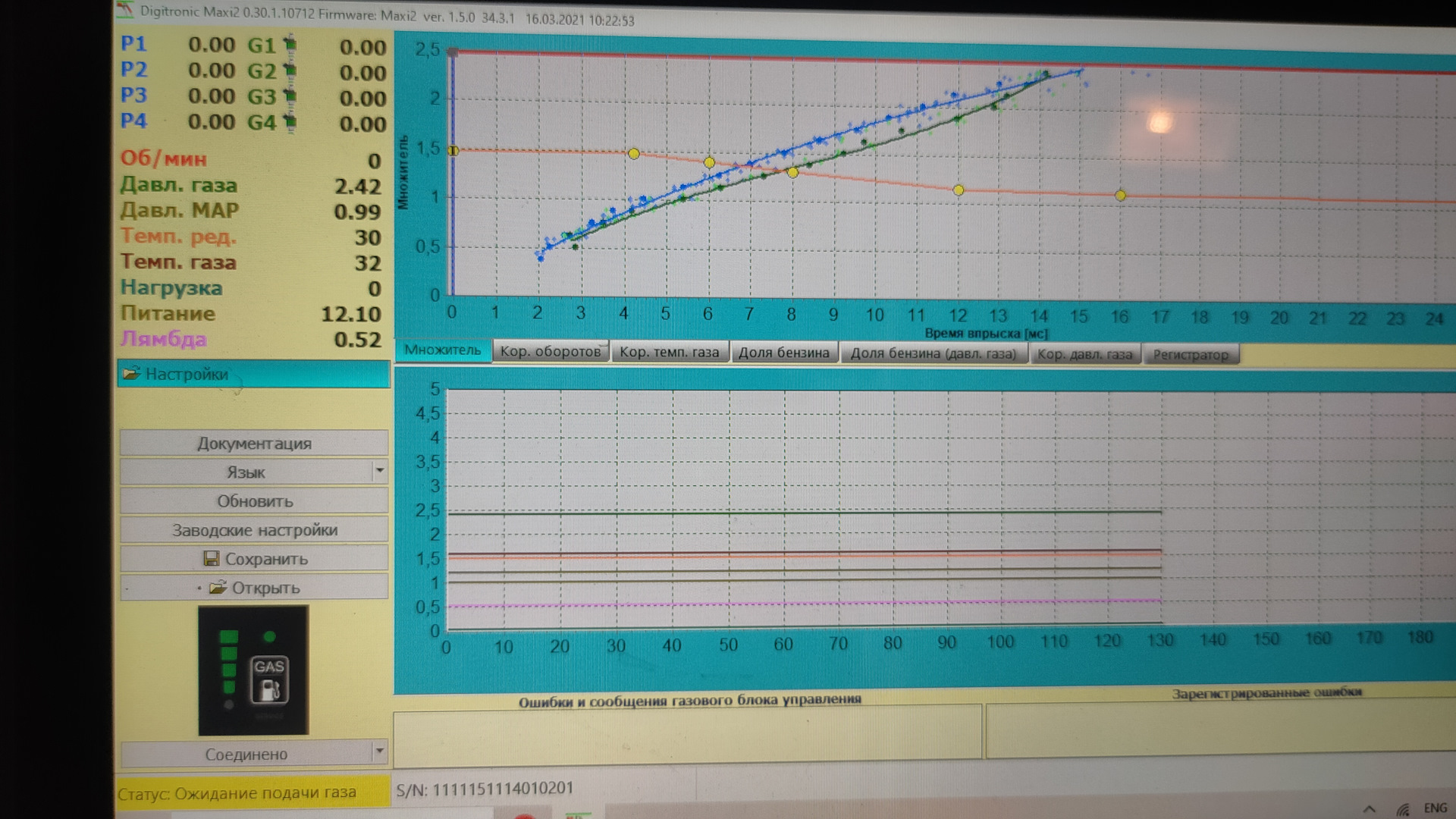Click the G4 gas injector icon

pyautogui.click(x=290, y=122)
